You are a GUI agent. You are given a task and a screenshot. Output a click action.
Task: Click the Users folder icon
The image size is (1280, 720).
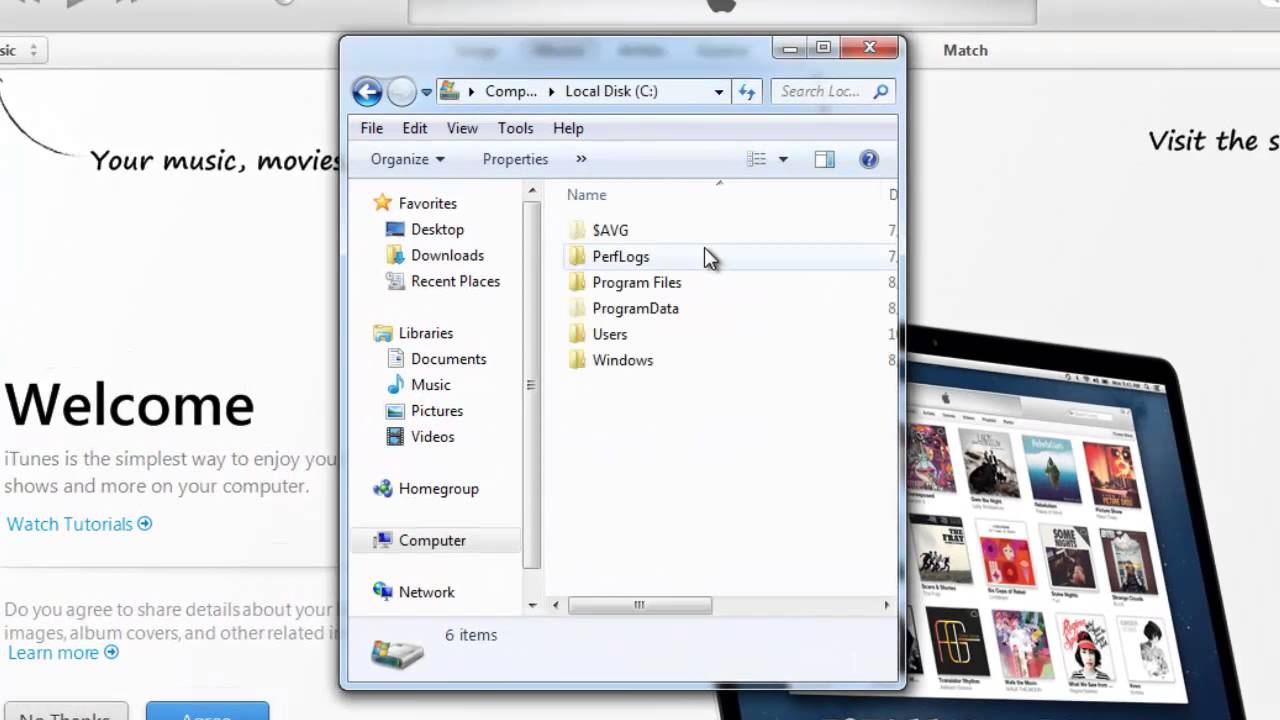click(577, 334)
